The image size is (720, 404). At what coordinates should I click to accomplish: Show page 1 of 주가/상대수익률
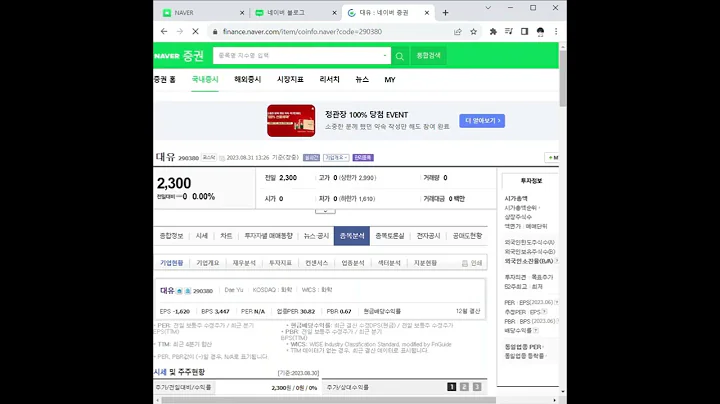click(x=452, y=387)
